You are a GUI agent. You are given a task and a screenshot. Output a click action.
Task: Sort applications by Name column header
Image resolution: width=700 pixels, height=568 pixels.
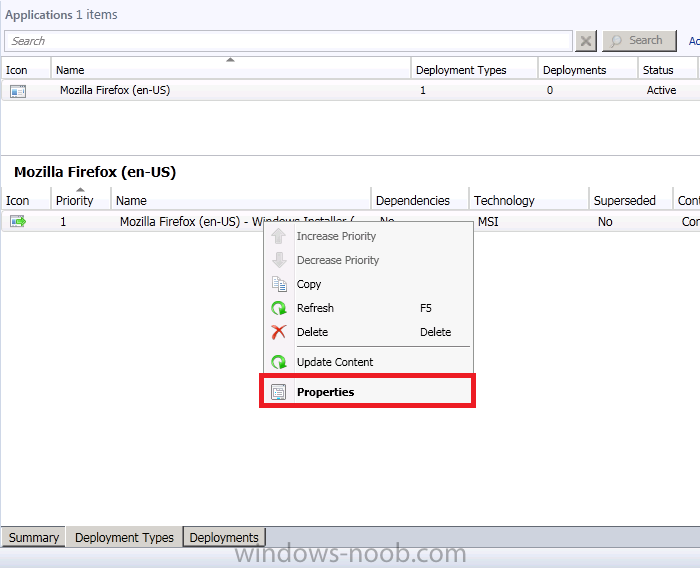[x=231, y=70]
